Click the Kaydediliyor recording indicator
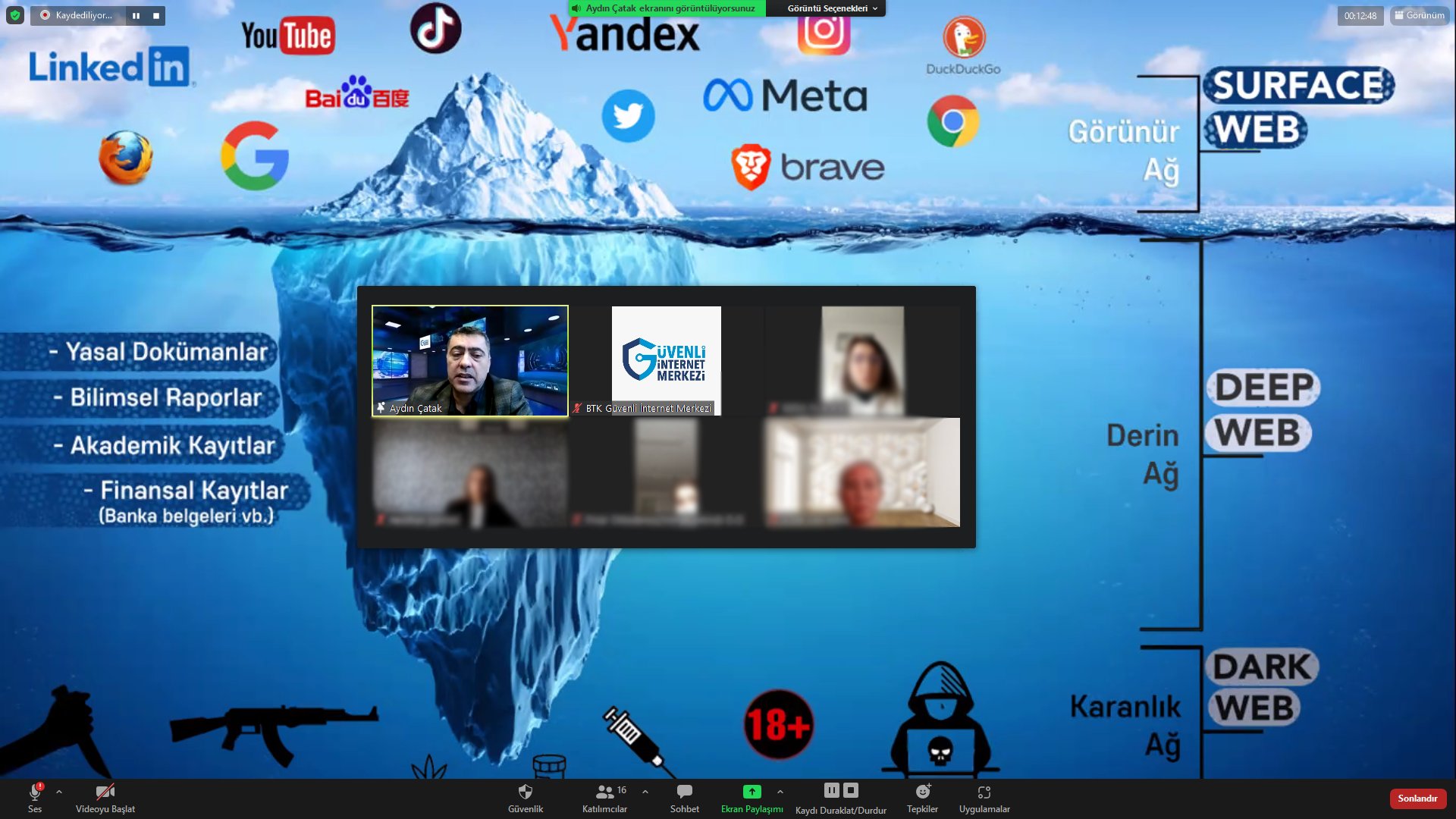Image resolution: width=1456 pixels, height=819 pixels. (x=77, y=15)
